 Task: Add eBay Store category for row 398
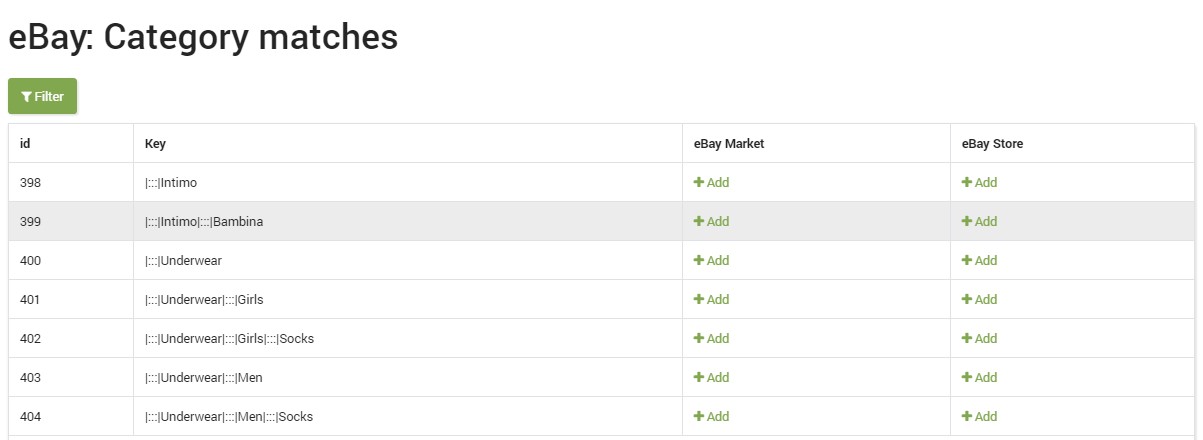(x=979, y=183)
